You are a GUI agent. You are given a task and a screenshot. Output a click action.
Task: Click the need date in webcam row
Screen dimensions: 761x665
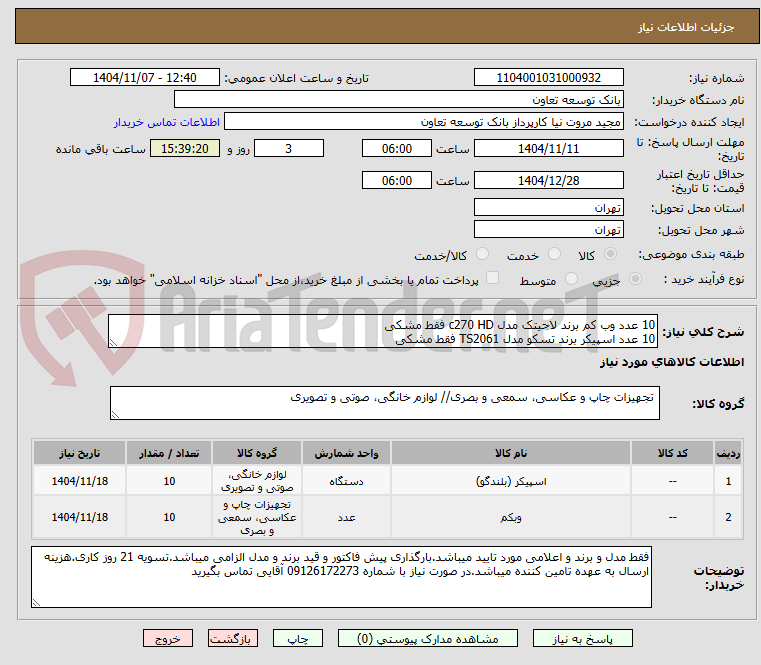coord(80,517)
